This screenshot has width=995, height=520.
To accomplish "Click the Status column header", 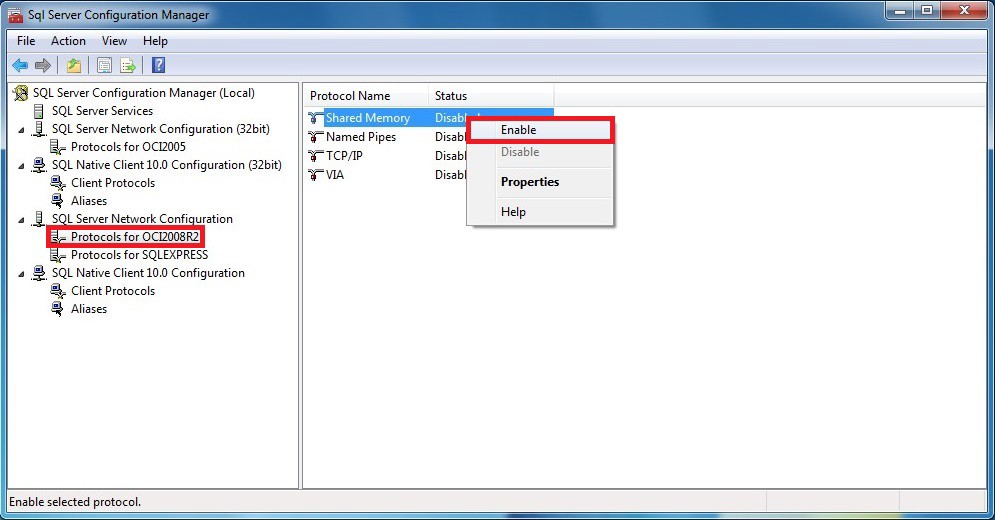I will tap(451, 96).
